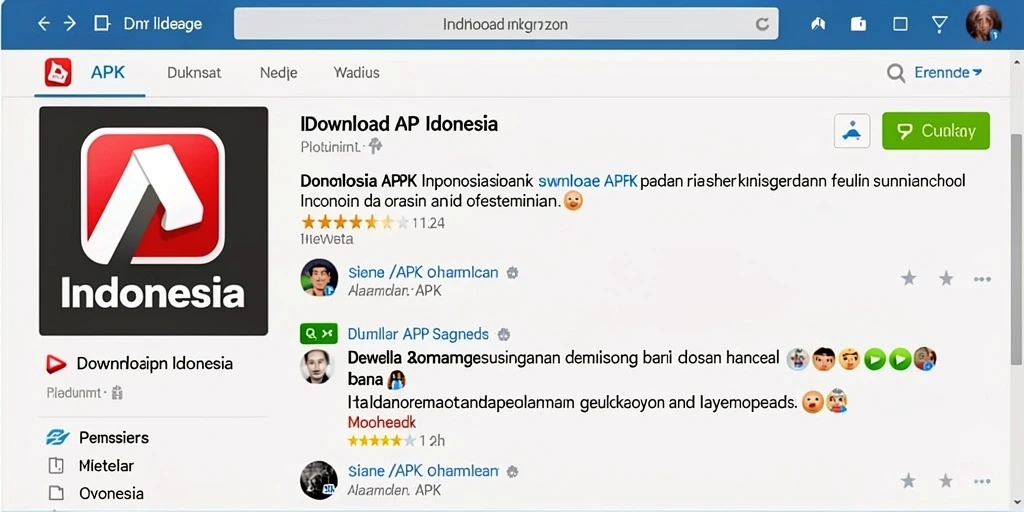1024x512 pixels.
Task: Open second Siane /APK oharnlean link
Action: point(423,471)
